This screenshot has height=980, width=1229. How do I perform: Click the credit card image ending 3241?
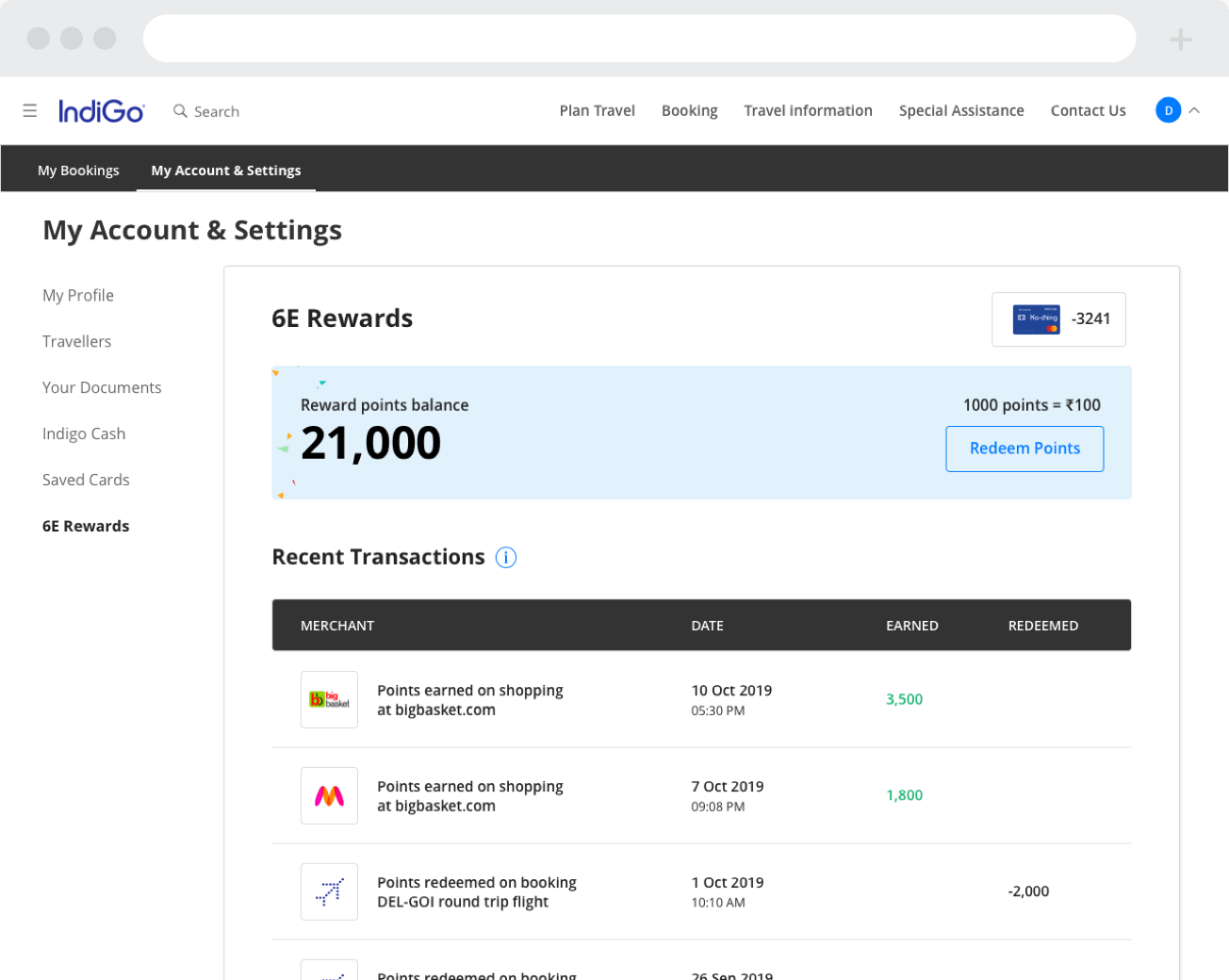coord(1036,319)
